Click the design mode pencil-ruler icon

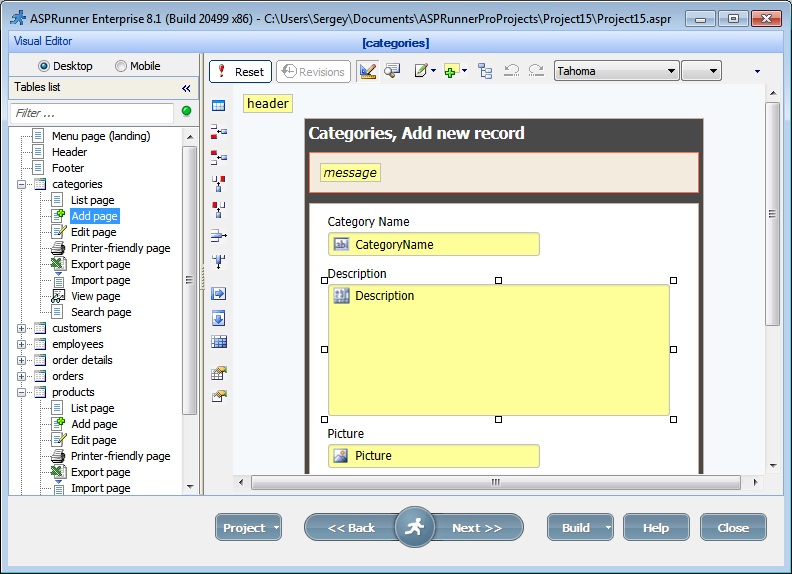click(x=367, y=71)
